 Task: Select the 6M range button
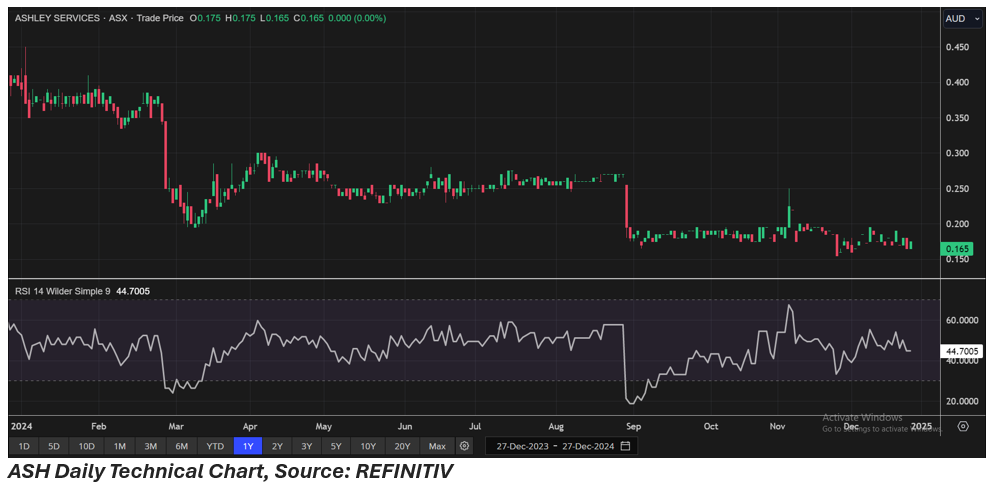(182, 446)
